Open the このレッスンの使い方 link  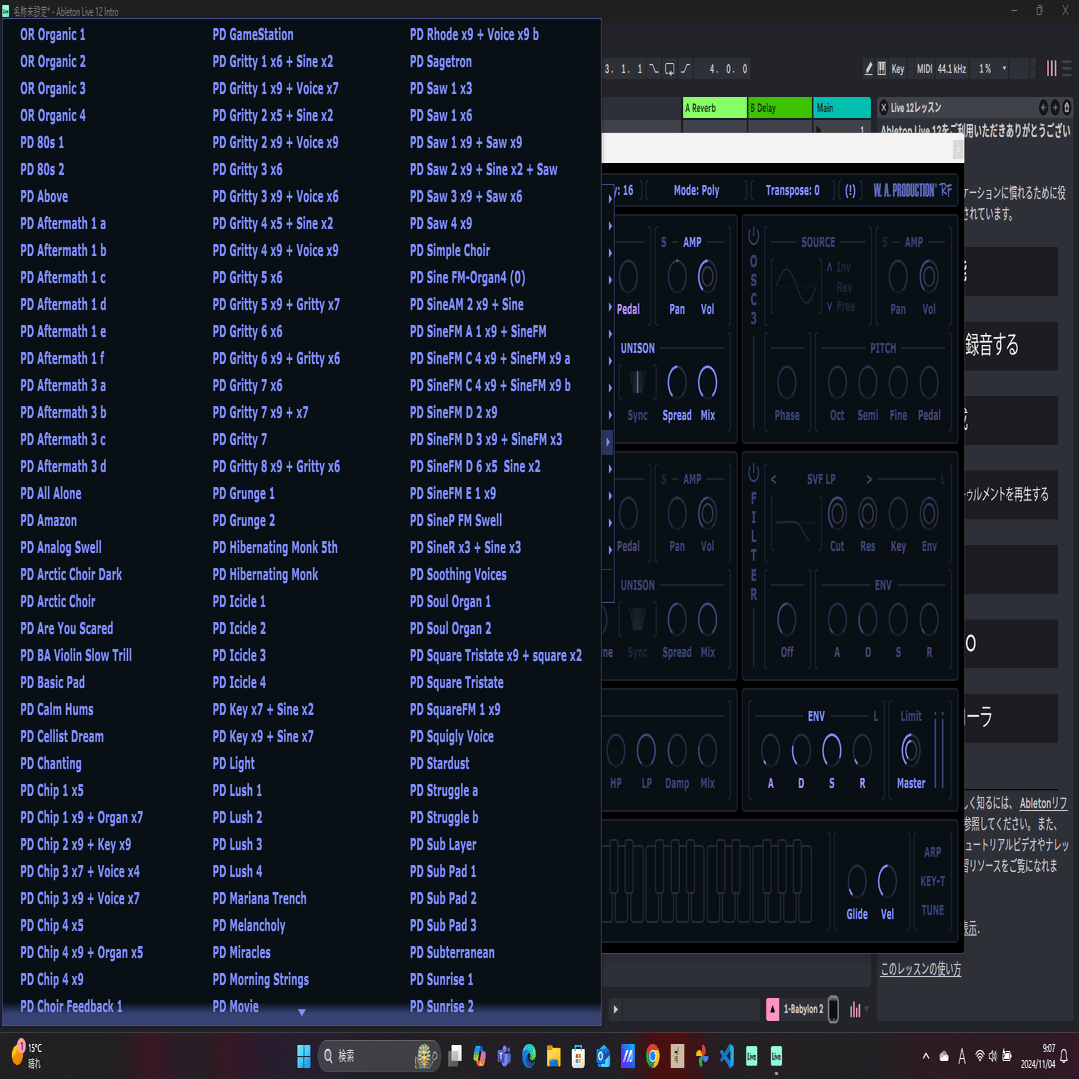[x=921, y=969]
